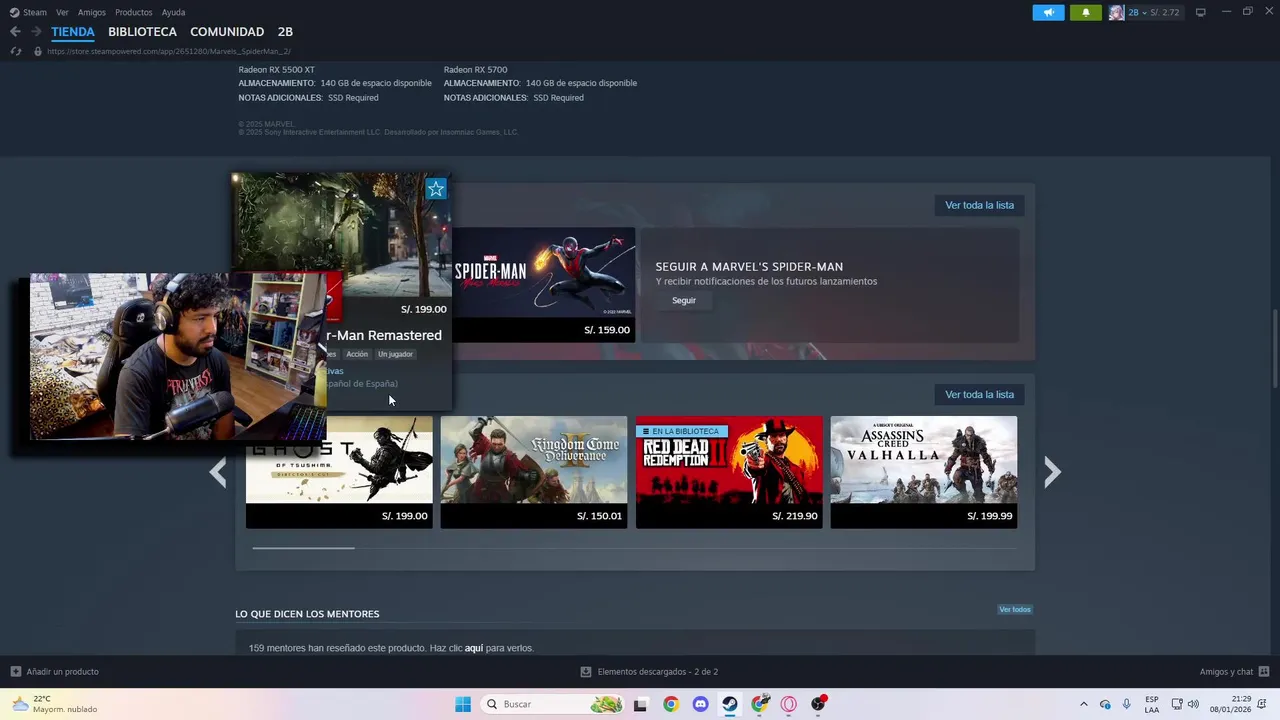The height and width of the screenshot is (720, 1280).
Task: Open Discord from the taskbar
Action: (x=700, y=704)
